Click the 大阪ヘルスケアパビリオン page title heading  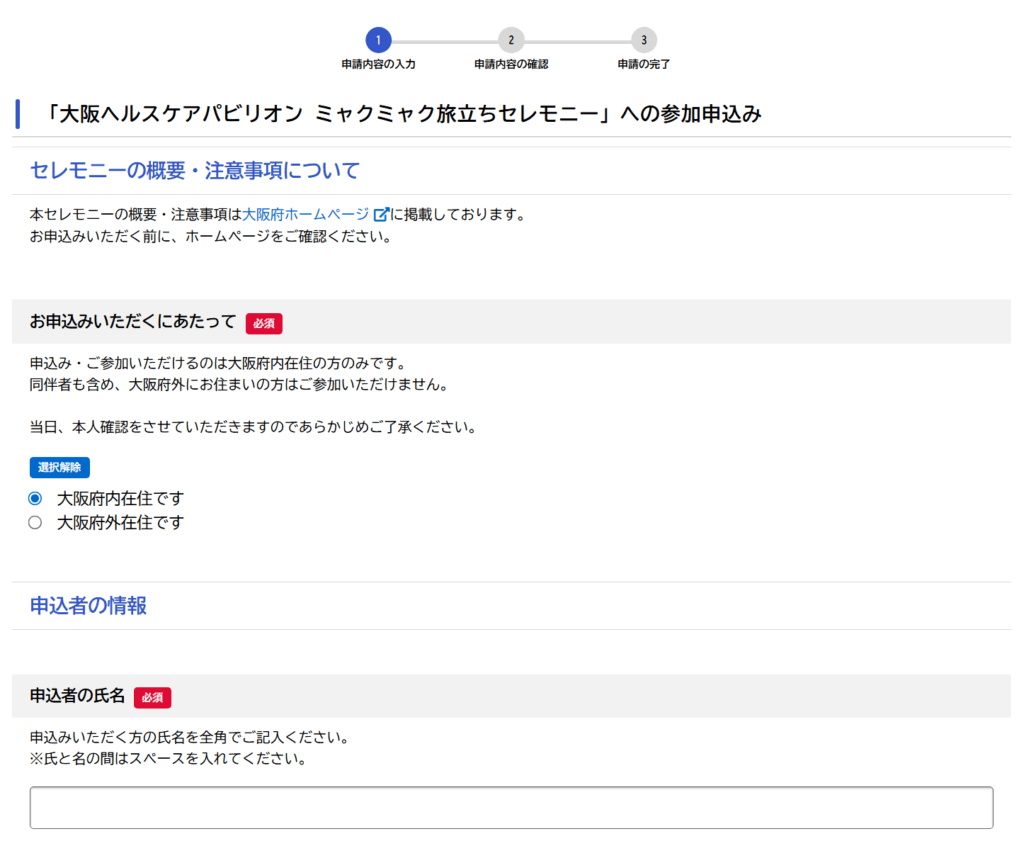[404, 114]
